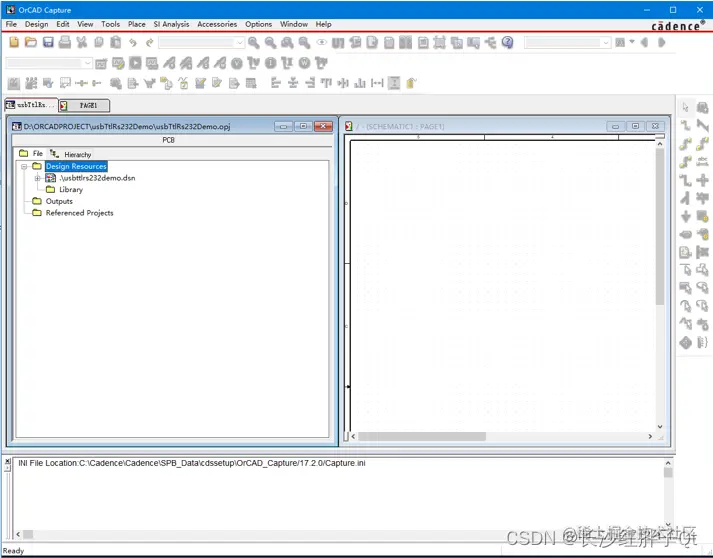Select the Place Net Alias abc tool
The width and height of the screenshot is (713, 558).
[703, 161]
